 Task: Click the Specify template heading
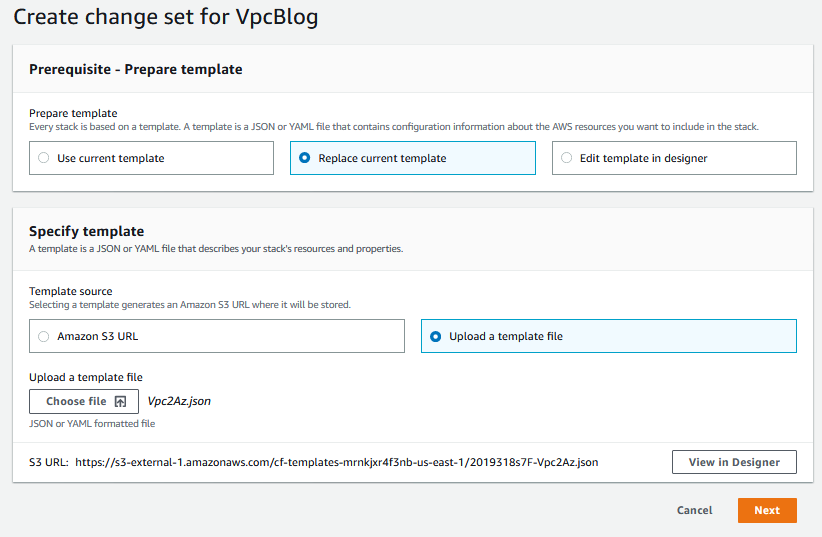click(86, 231)
